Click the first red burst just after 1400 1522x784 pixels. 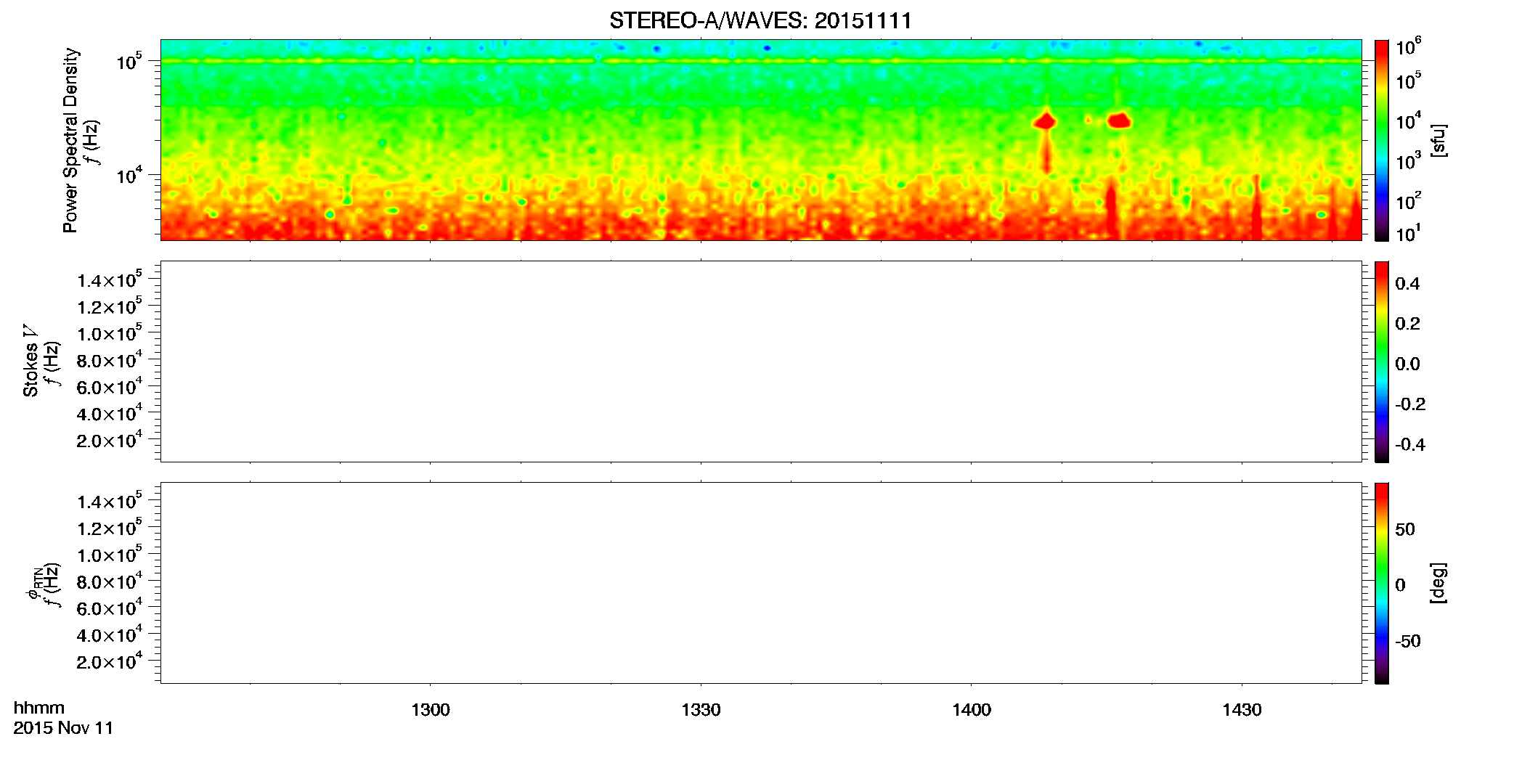tap(1046, 121)
